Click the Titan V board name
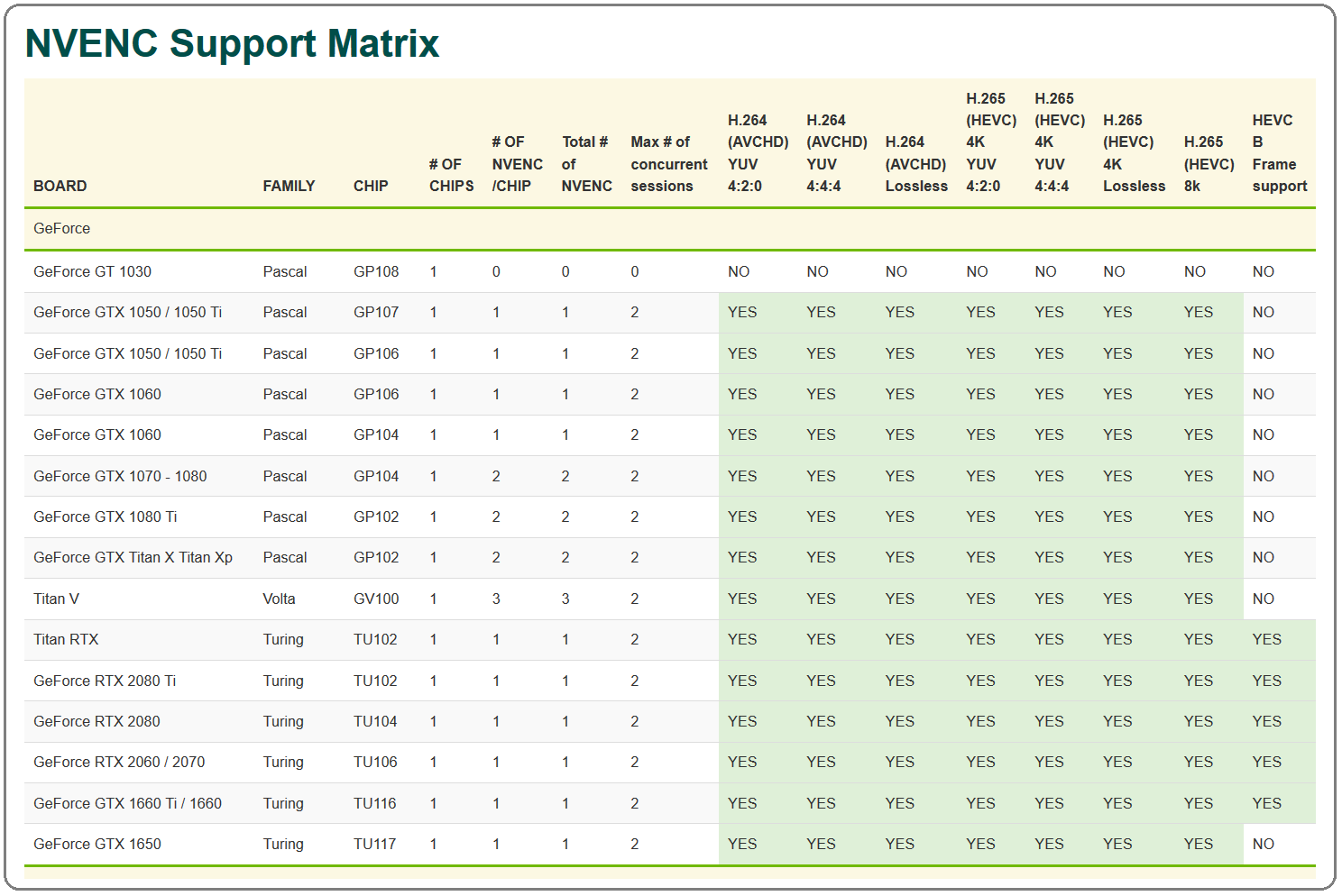The width and height of the screenshot is (1342, 896). click(56, 599)
